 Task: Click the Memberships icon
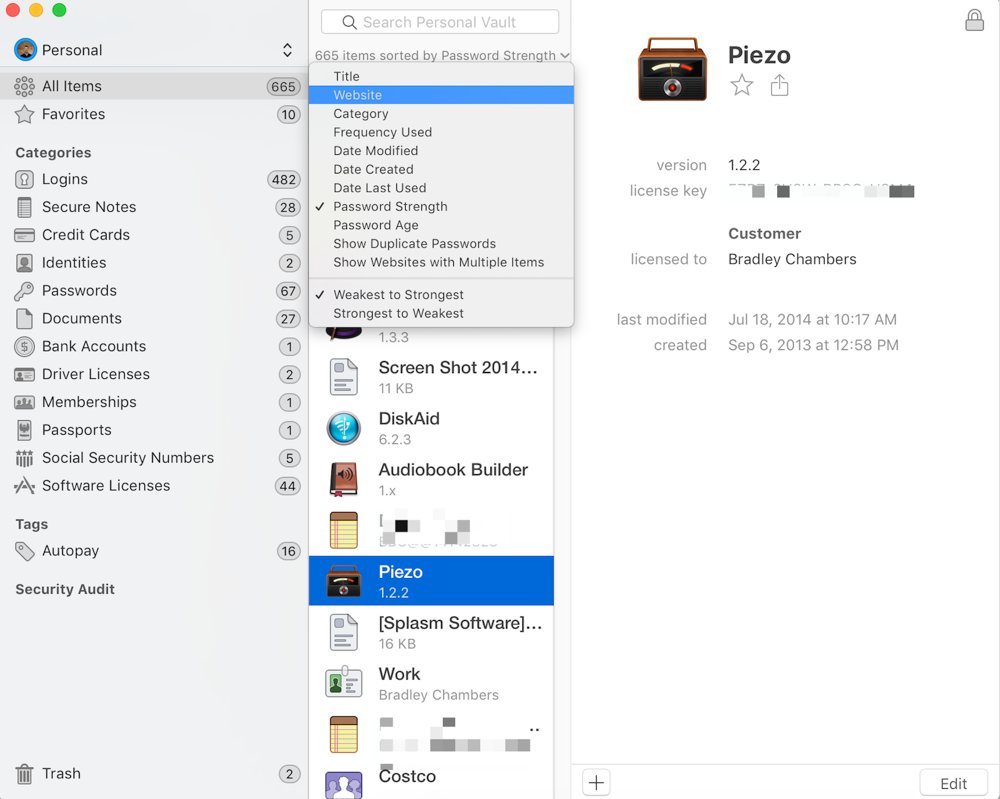point(24,402)
